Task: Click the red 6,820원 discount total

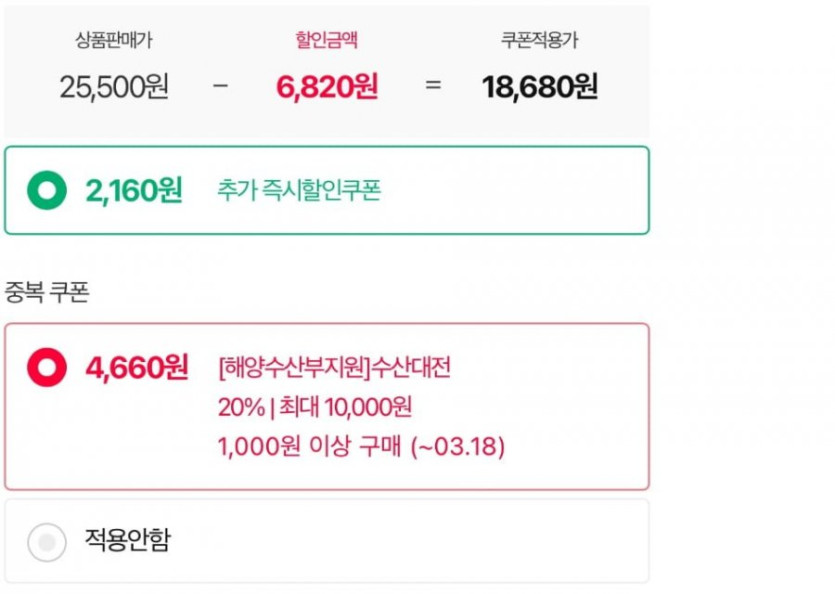Action: pyautogui.click(x=327, y=87)
